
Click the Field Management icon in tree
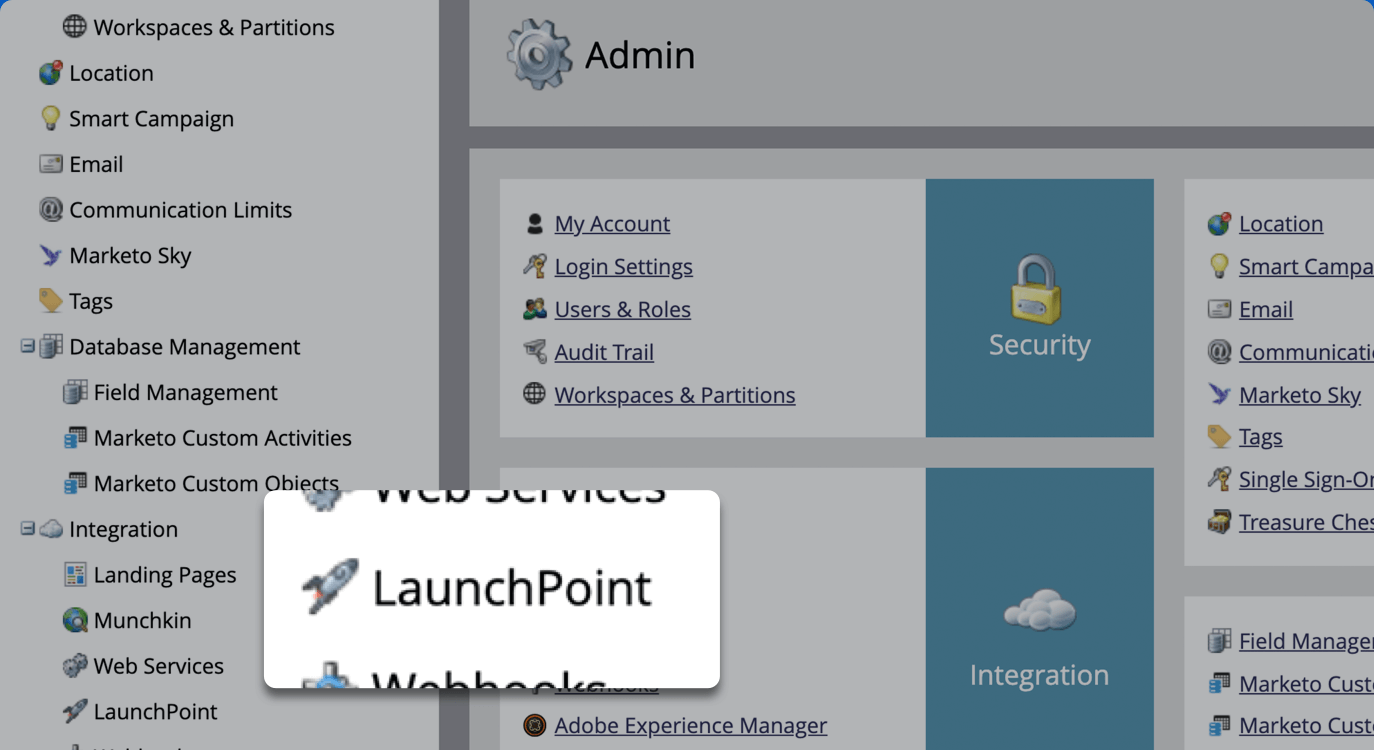[75, 393]
